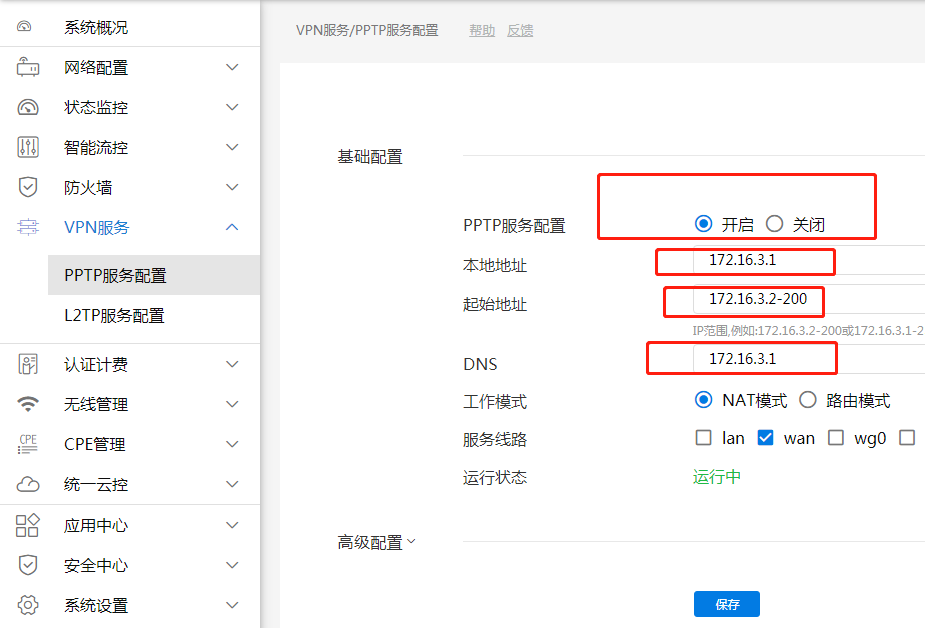Check the lan service line checkbox
This screenshot has width=925, height=628.
point(703,438)
